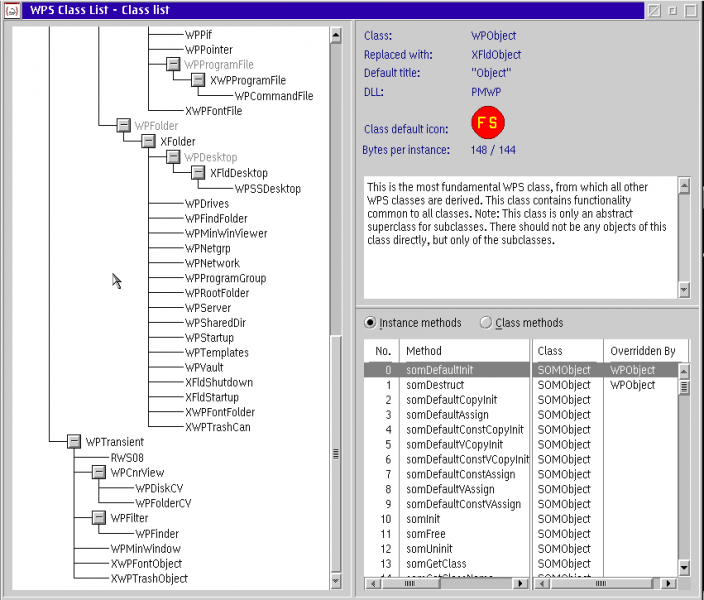Click description box scroll up arrow
This screenshot has width=704, height=600.
click(684, 185)
